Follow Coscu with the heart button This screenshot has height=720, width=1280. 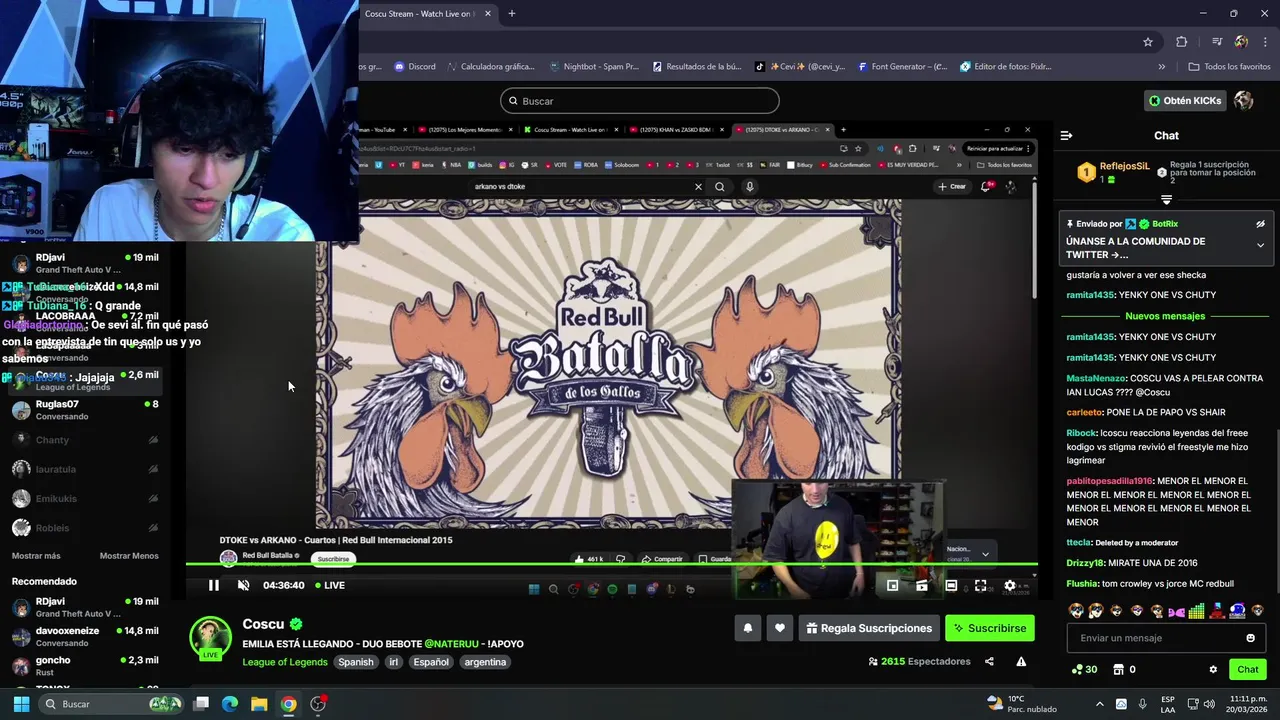click(x=780, y=628)
